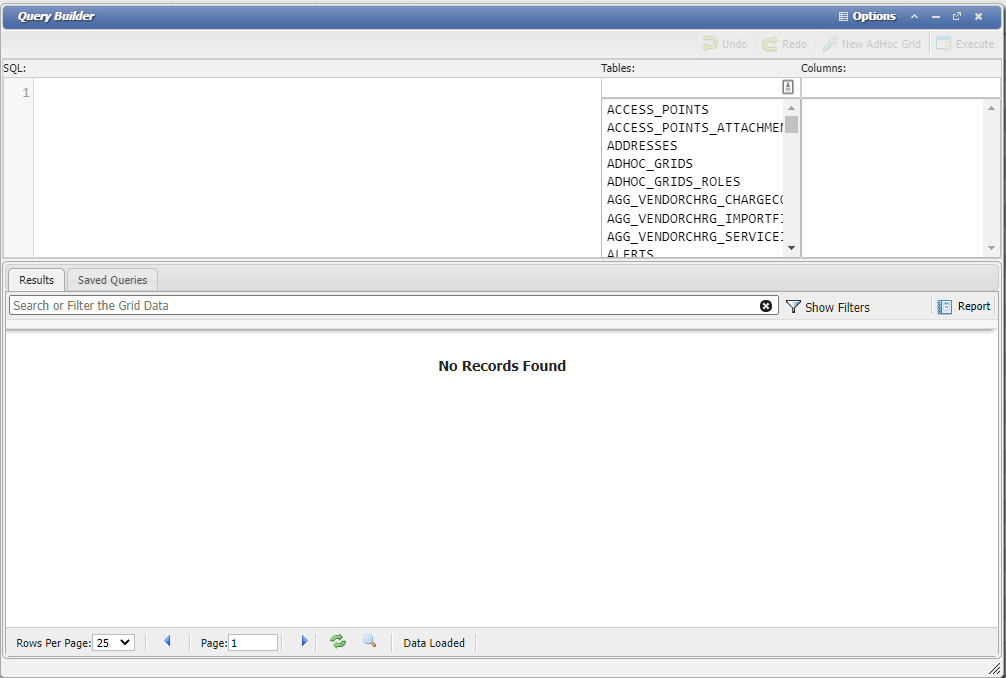Go to the next page arrow
1006x678 pixels.
(304, 642)
